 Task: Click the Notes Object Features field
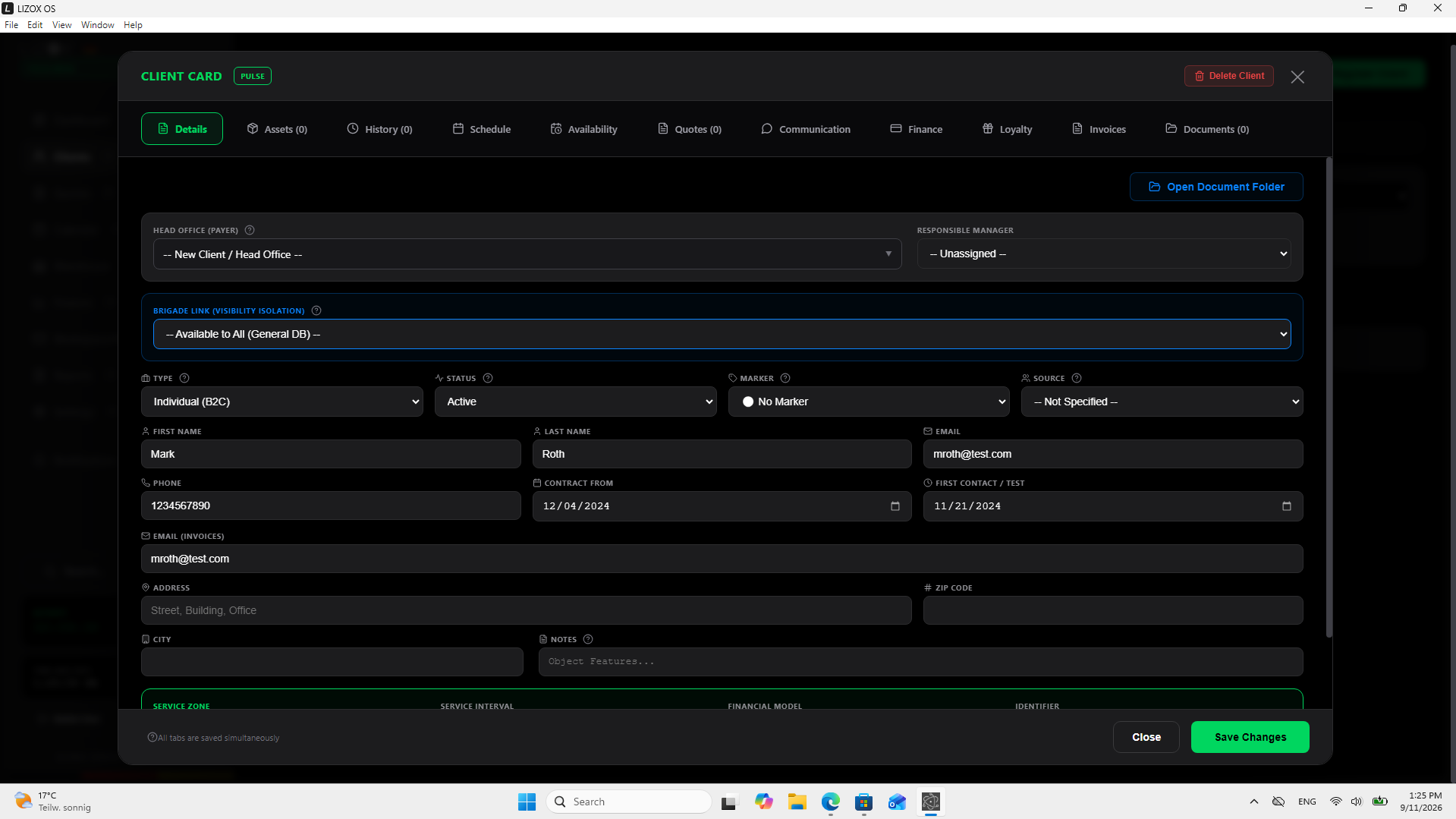[x=921, y=662]
